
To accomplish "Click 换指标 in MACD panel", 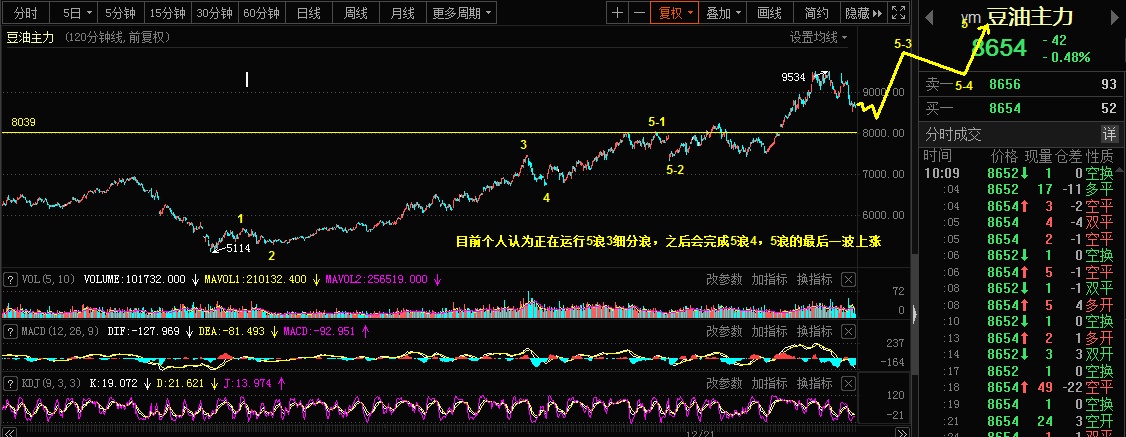I will (x=814, y=332).
